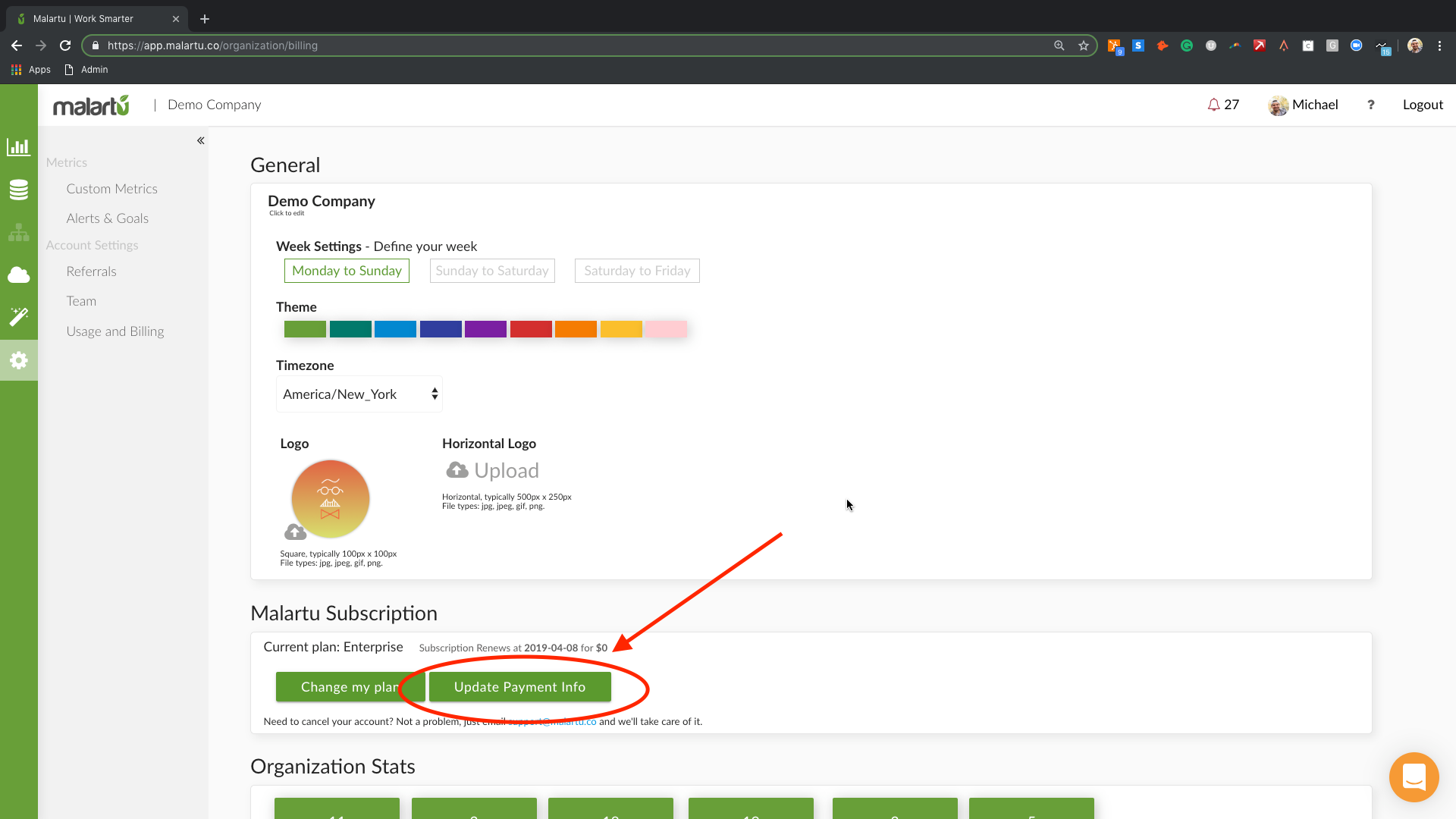Click the browser forward arrow
Screen dimensions: 1456x819
tap(41, 45)
